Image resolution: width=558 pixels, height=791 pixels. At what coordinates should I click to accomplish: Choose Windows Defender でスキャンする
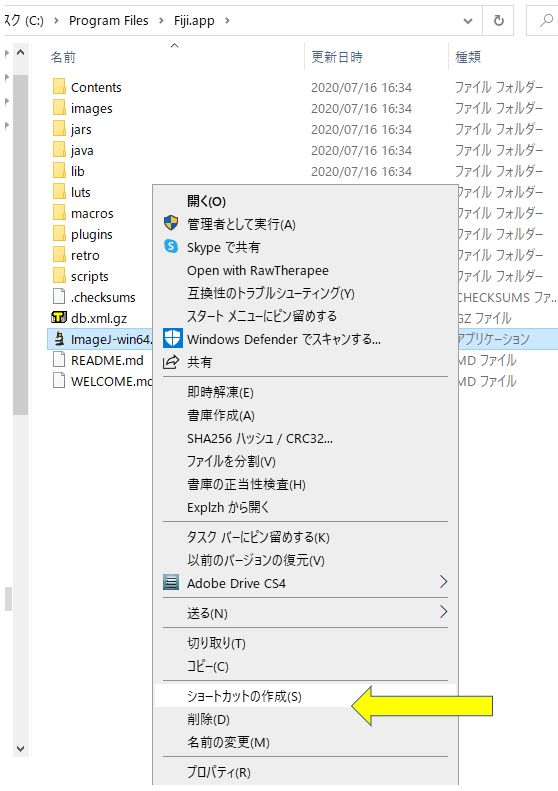click(284, 339)
